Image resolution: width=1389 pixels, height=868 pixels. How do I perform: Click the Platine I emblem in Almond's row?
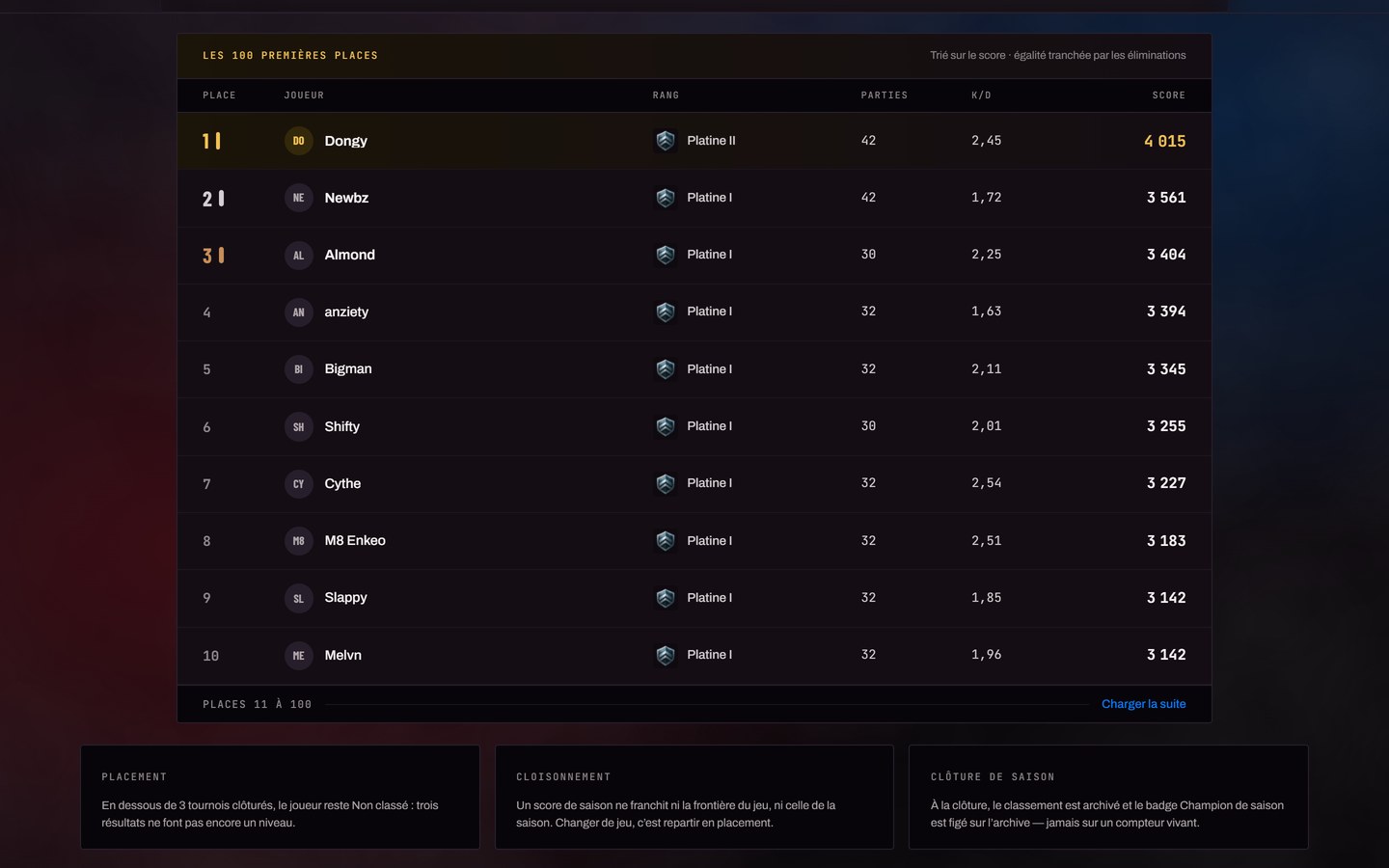click(x=666, y=255)
